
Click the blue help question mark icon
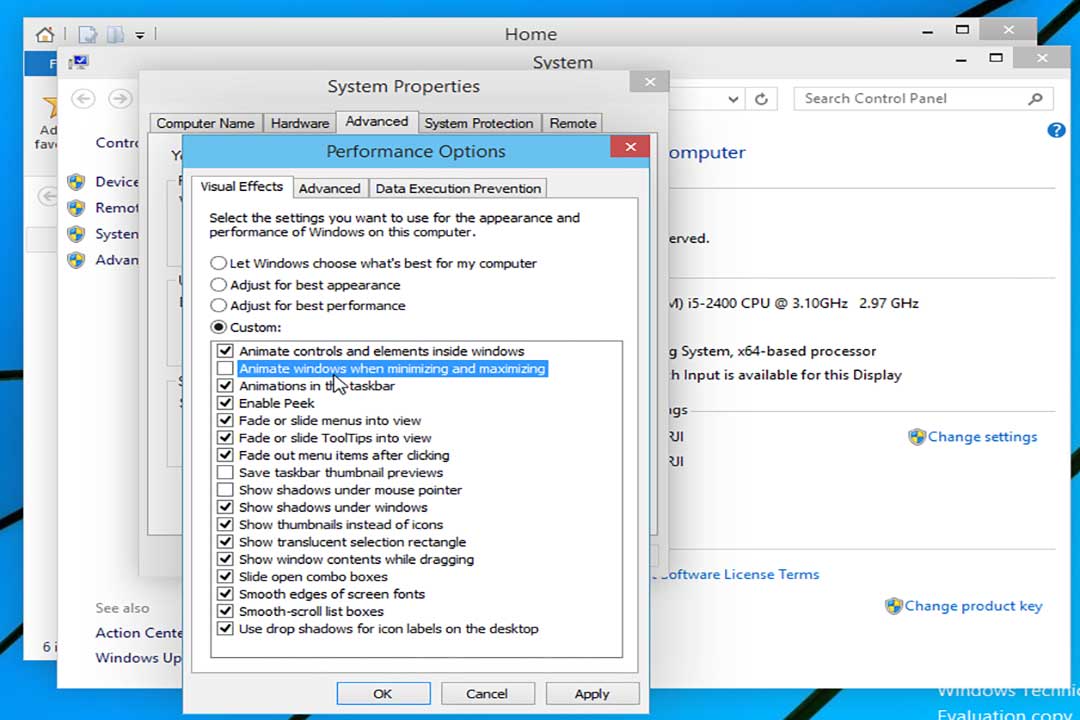1056,130
